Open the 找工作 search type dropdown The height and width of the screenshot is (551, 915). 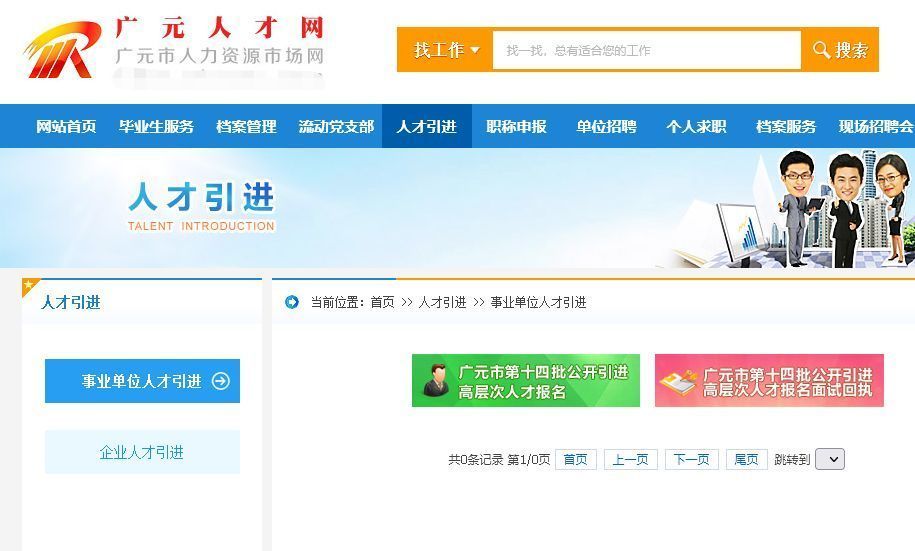(445, 50)
